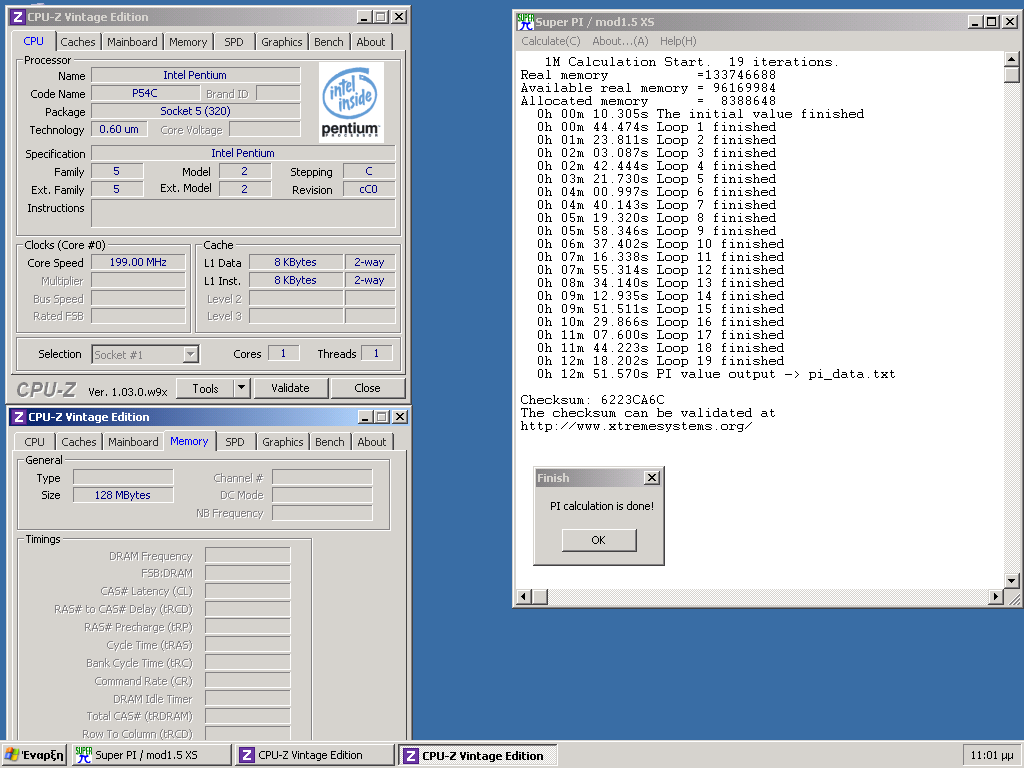
Task: Click the L1 Inst. 2-way value
Action: click(370, 280)
